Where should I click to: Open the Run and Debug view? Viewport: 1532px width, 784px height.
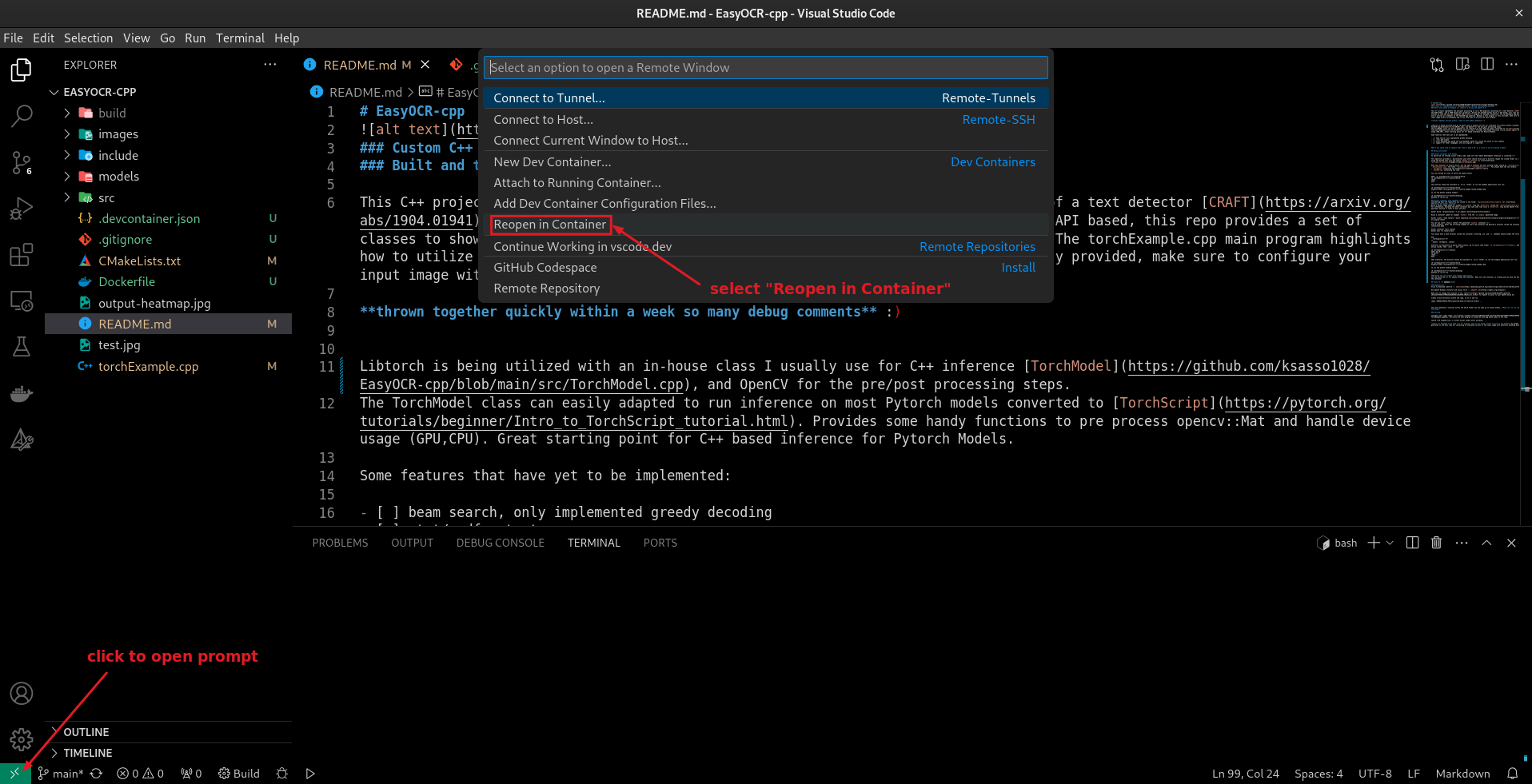22,209
